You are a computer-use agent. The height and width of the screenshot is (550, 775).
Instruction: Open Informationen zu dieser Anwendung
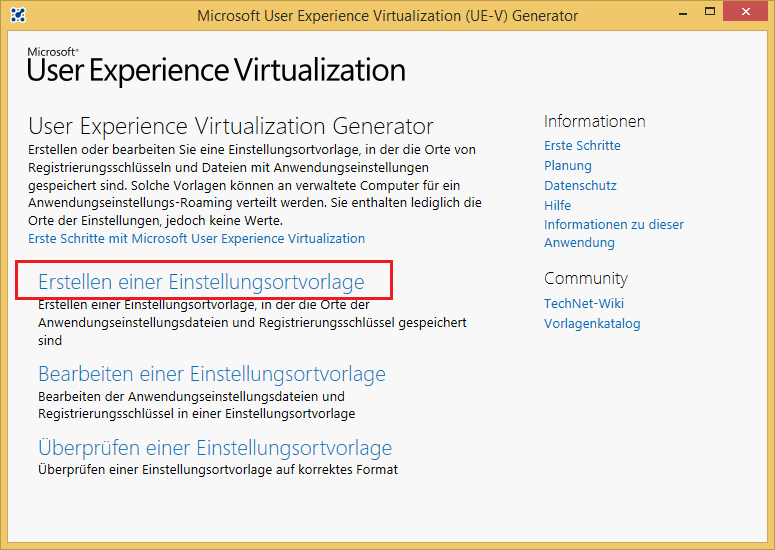[614, 233]
